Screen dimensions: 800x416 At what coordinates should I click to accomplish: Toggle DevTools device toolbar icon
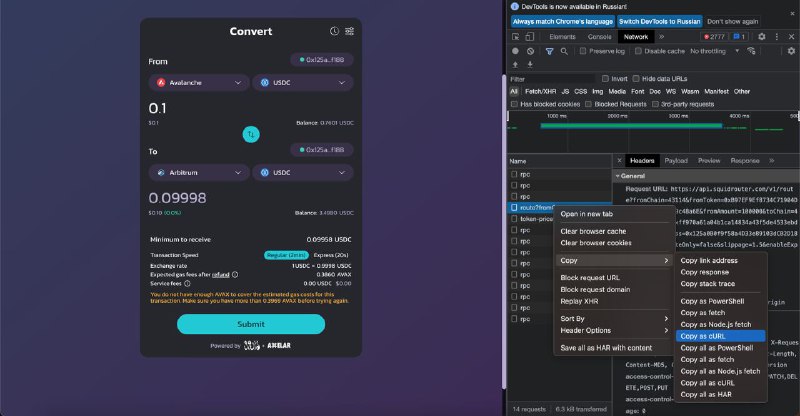coord(530,37)
